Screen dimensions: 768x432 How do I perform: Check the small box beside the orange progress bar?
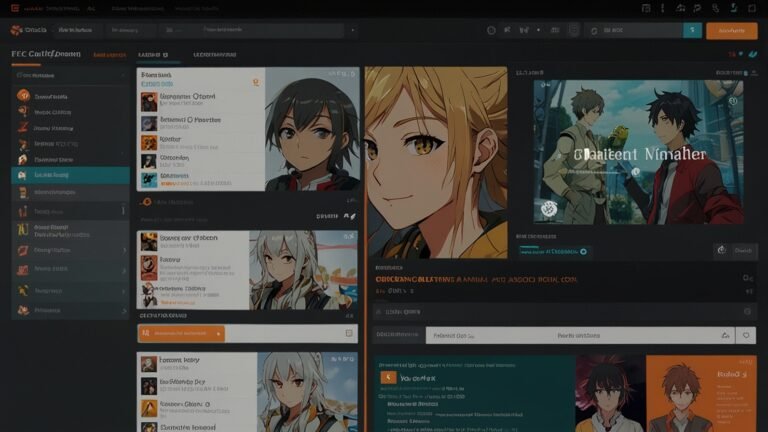click(x=349, y=333)
